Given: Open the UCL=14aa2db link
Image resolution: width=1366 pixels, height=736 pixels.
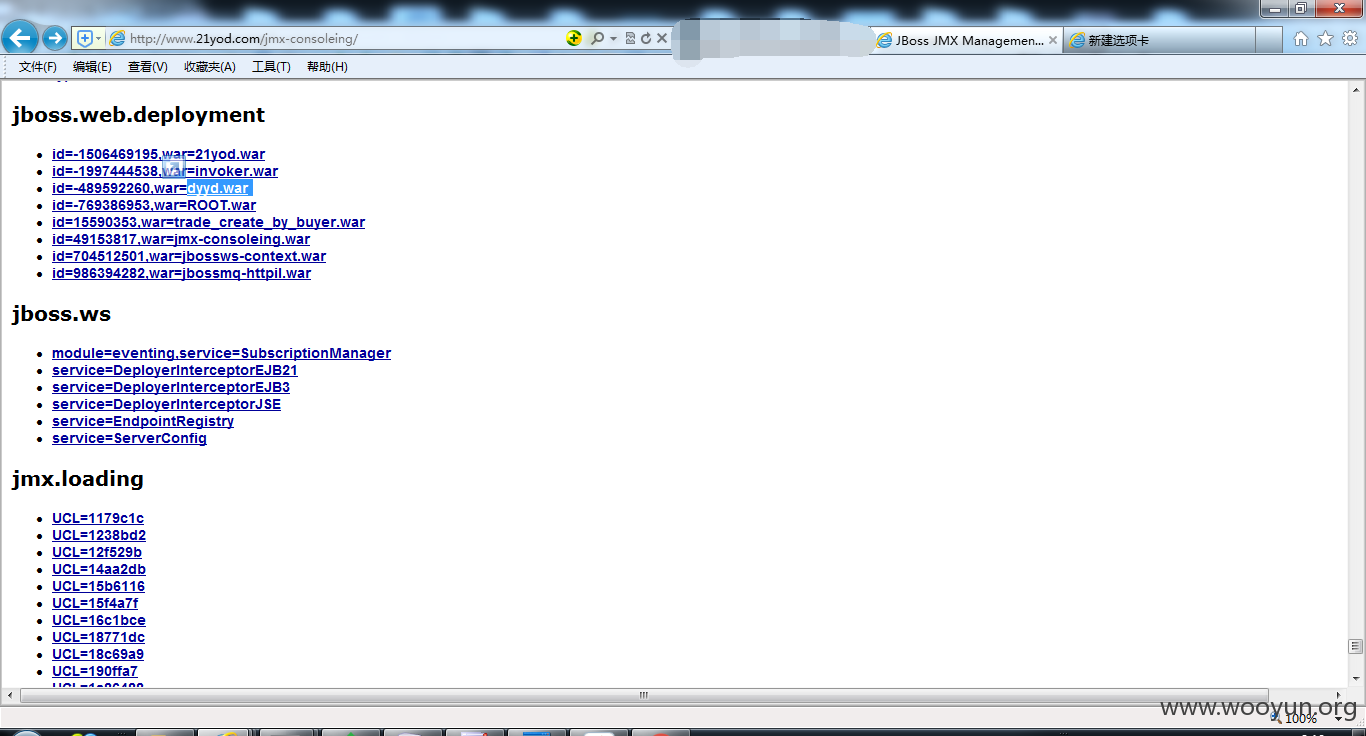Looking at the screenshot, I should (x=99, y=569).
